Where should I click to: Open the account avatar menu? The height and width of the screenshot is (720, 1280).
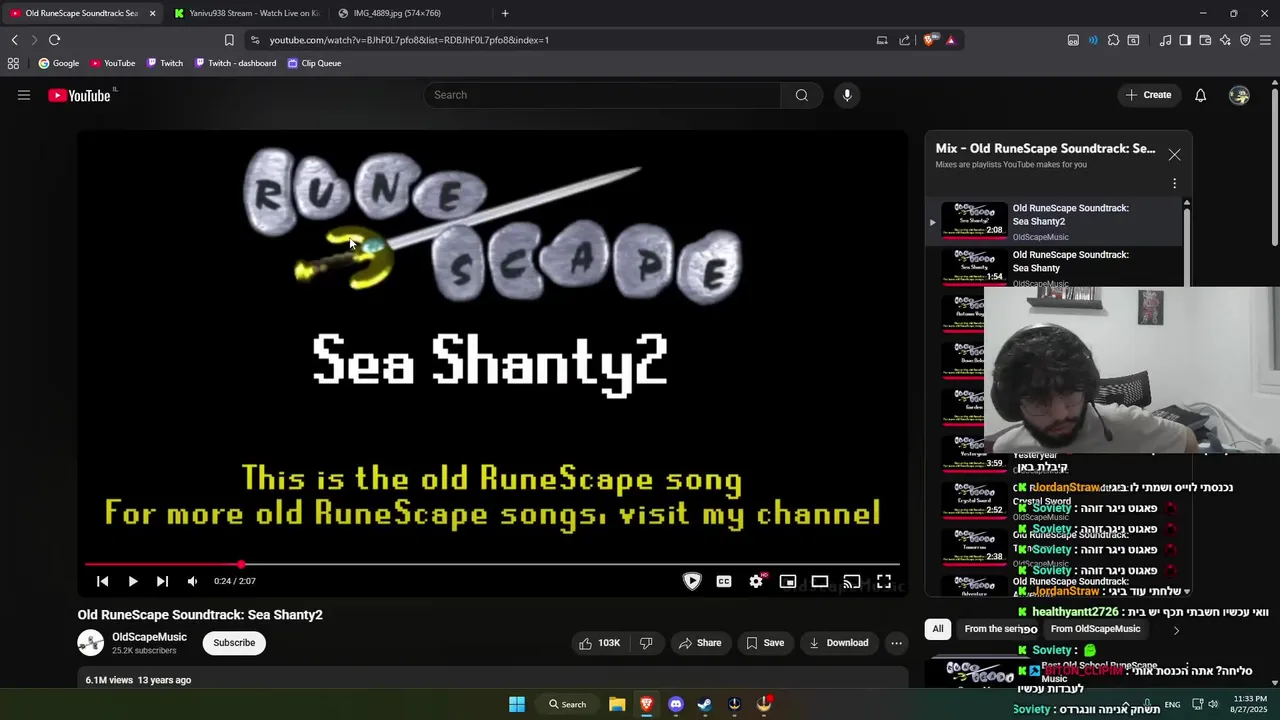[x=1239, y=95]
